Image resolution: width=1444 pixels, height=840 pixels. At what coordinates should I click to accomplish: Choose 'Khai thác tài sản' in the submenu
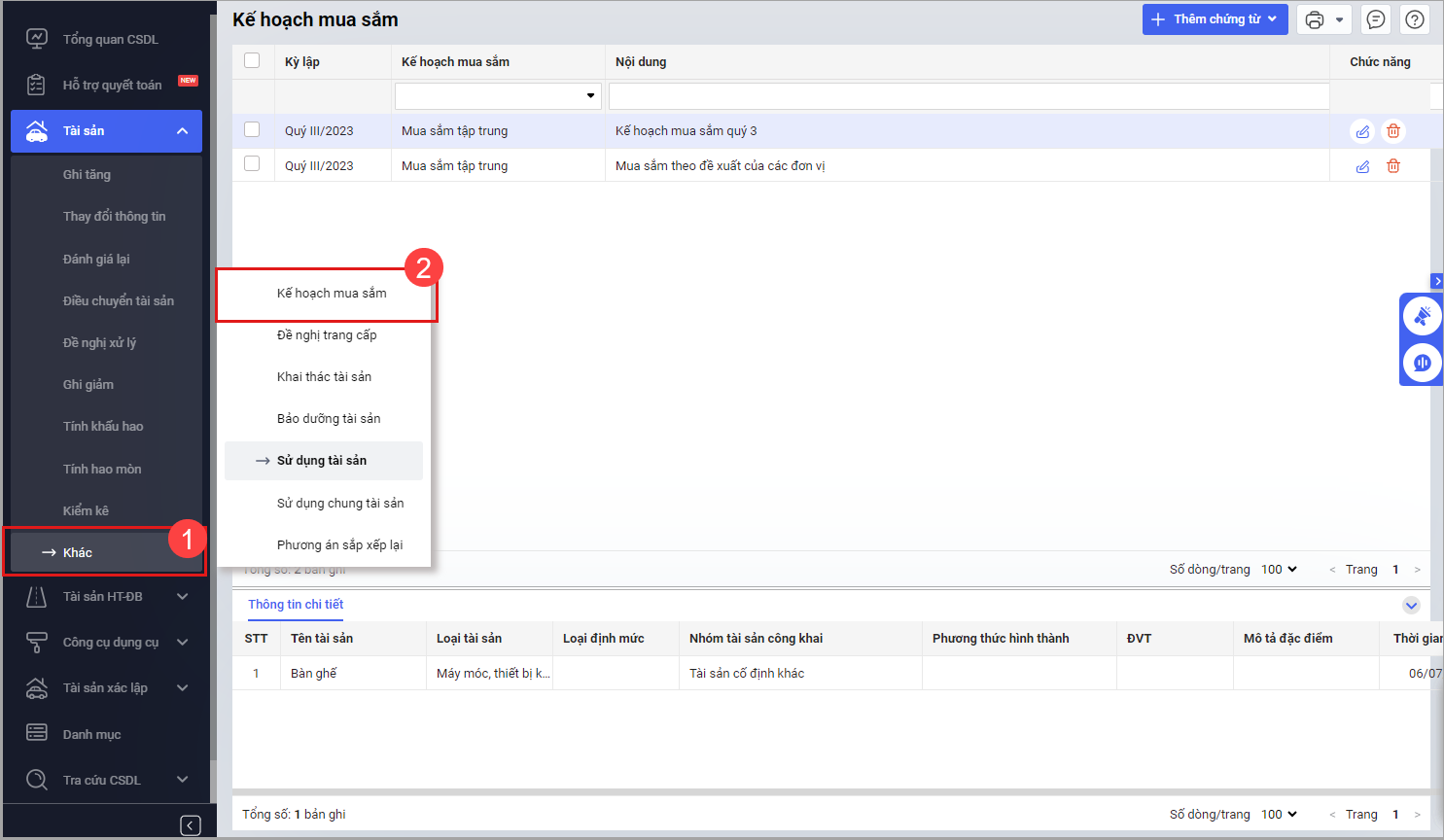(324, 377)
